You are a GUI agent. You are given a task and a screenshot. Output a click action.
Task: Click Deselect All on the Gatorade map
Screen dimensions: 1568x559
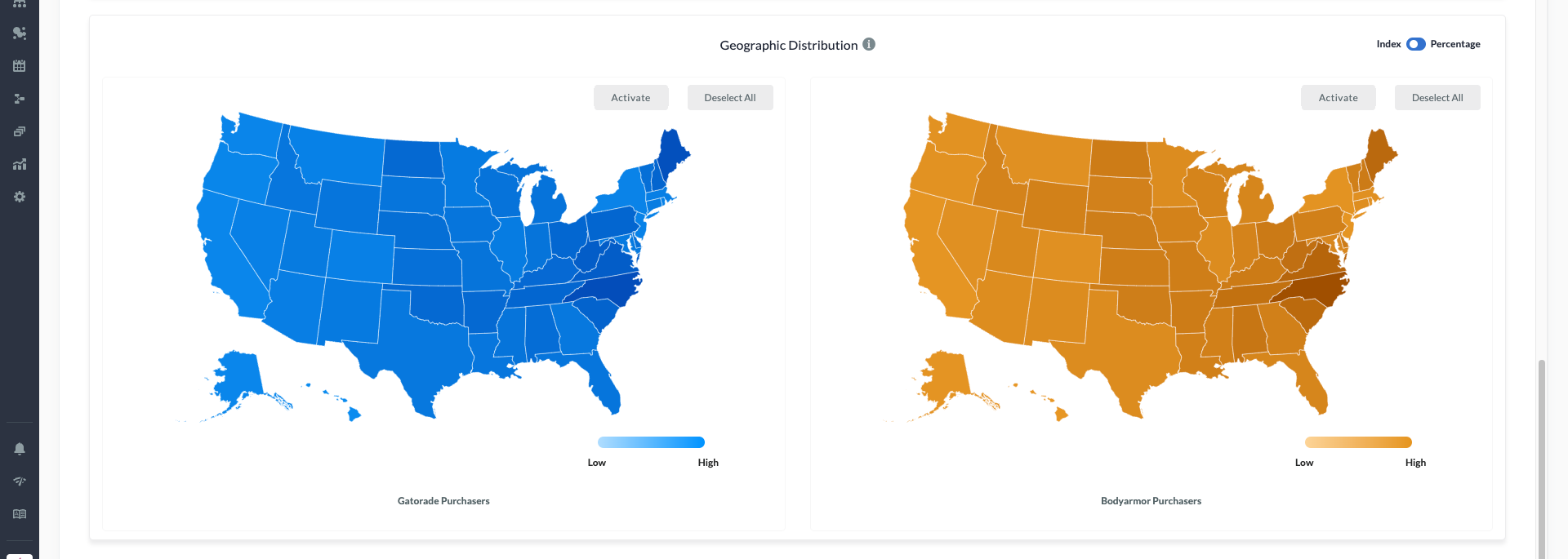(730, 98)
